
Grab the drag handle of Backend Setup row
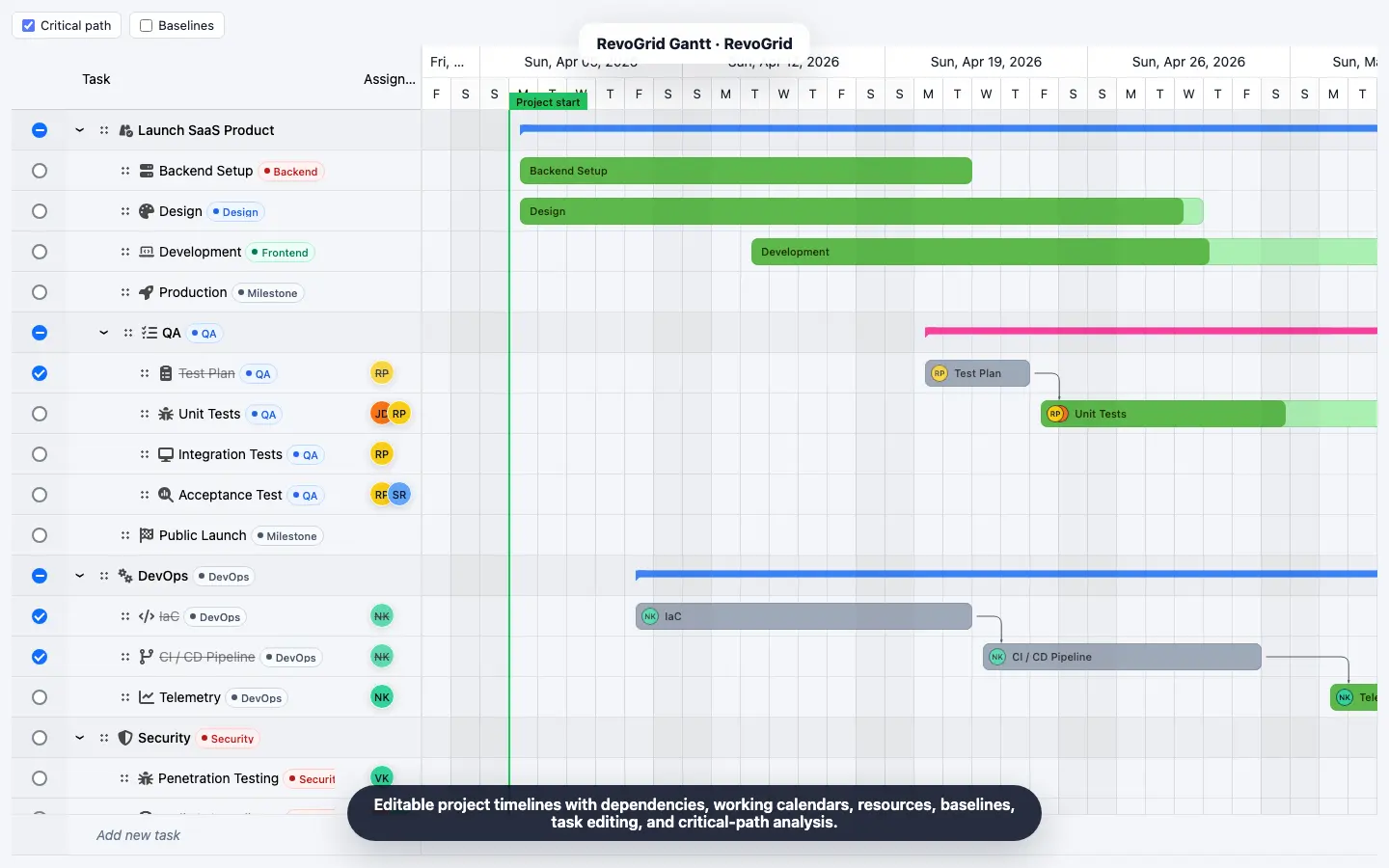[x=125, y=171]
